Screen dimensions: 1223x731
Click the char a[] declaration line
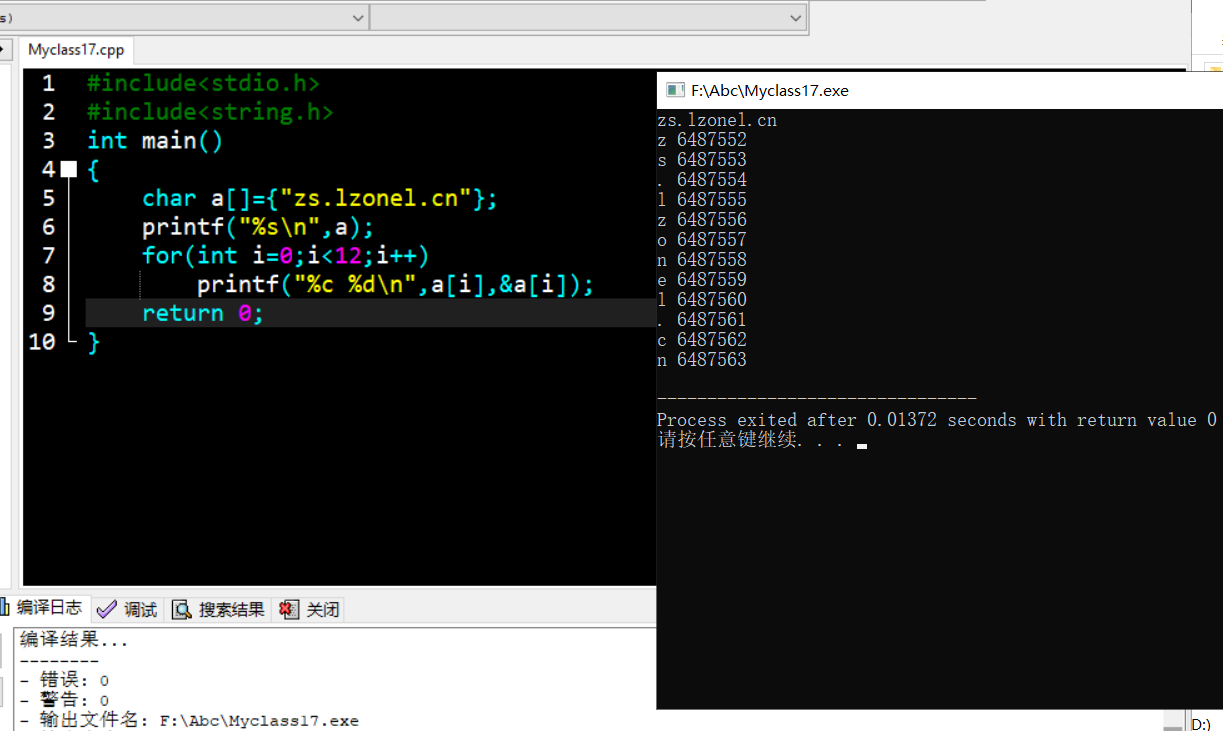[x=319, y=198]
